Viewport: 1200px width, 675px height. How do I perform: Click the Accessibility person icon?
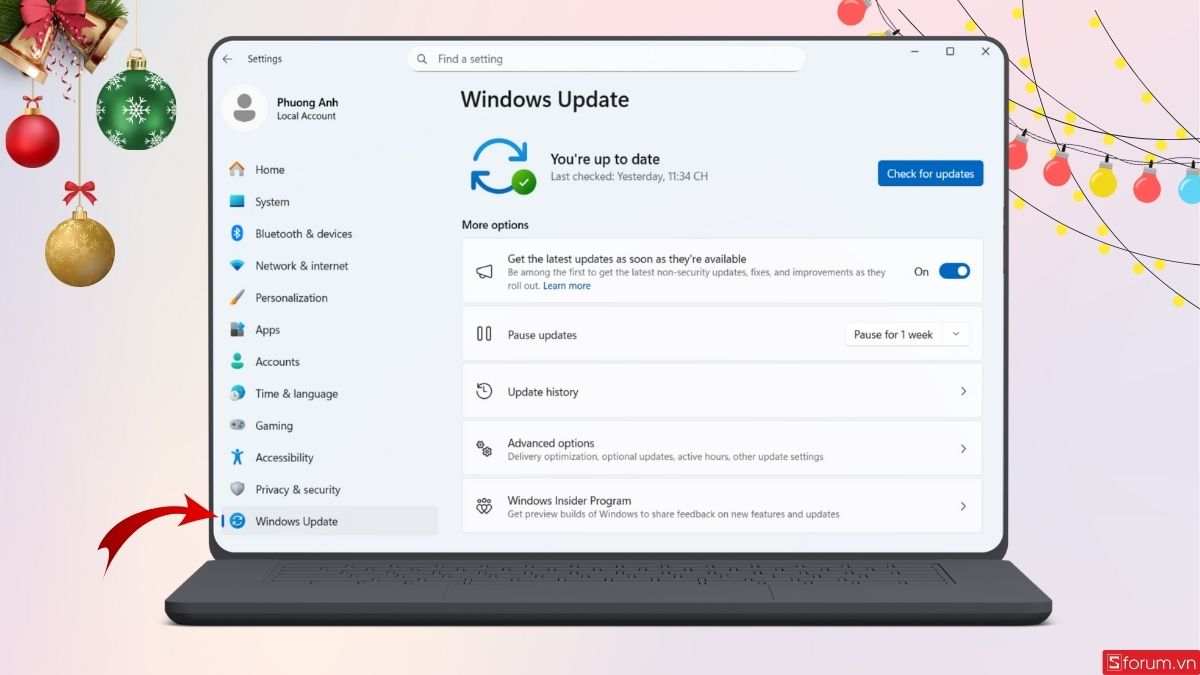(x=239, y=457)
